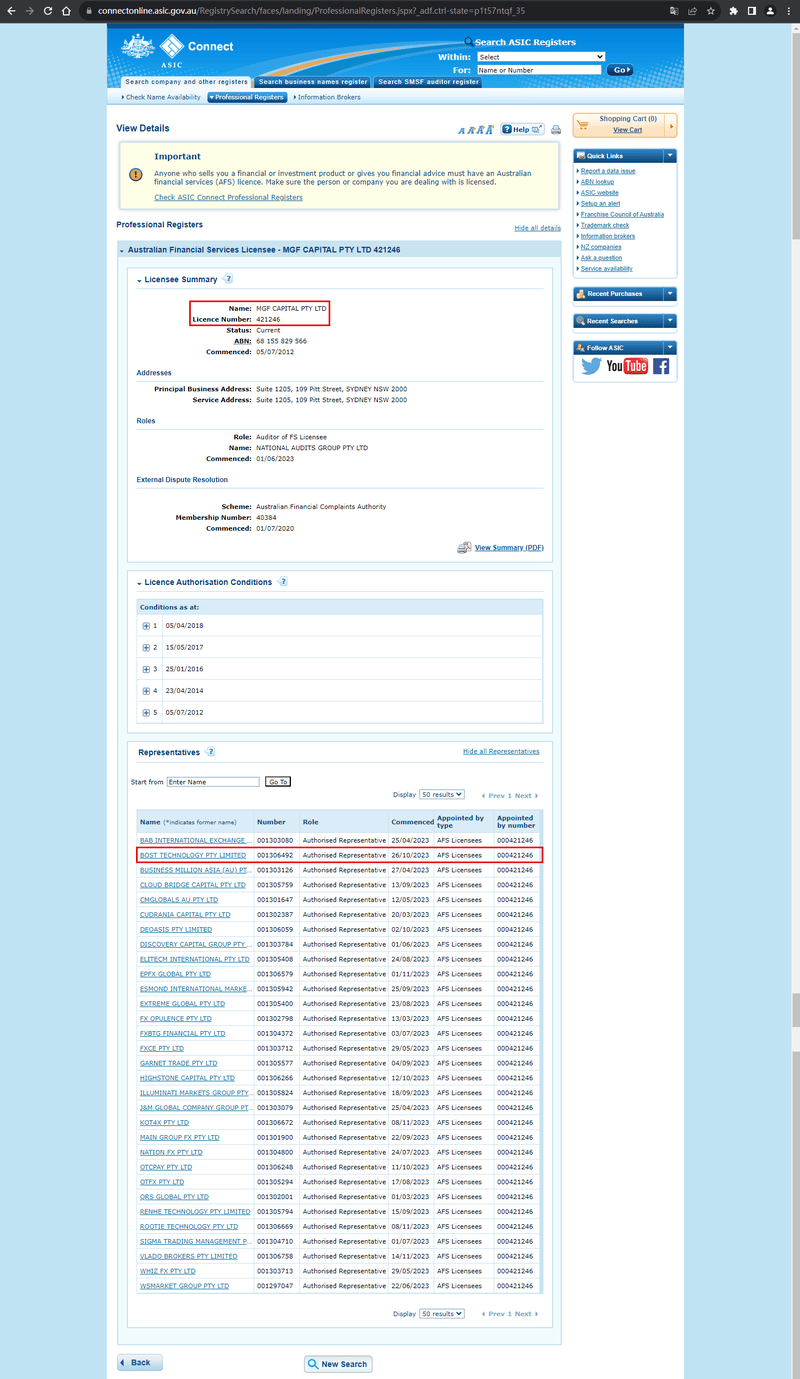Screen dimensions: 800x1379
Task: Click the Licence Authorisation Conditions help icon
Action: coord(283,582)
